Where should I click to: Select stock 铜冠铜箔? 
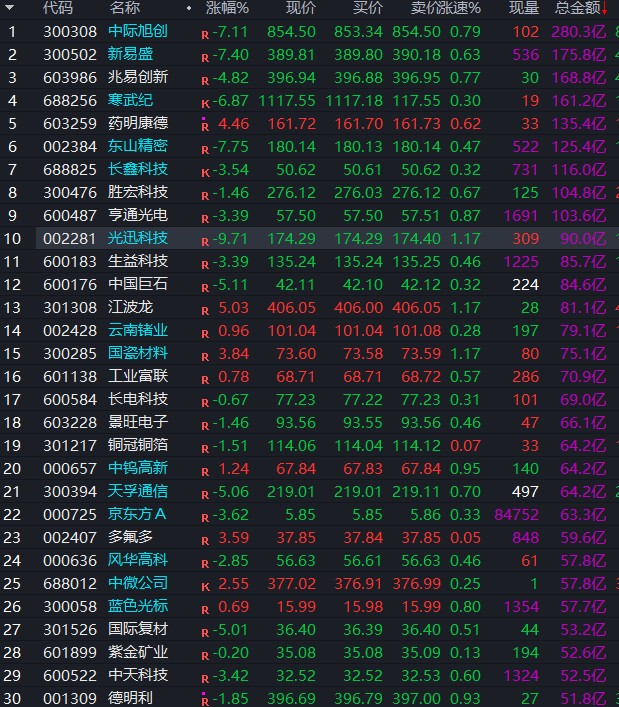(x=138, y=445)
